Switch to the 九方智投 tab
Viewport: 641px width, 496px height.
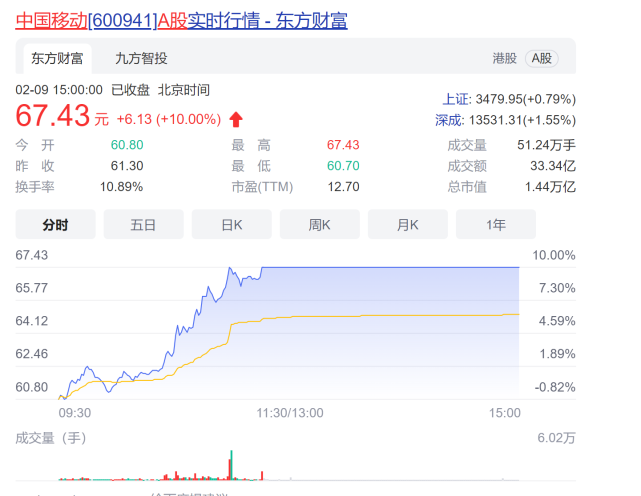click(x=141, y=58)
